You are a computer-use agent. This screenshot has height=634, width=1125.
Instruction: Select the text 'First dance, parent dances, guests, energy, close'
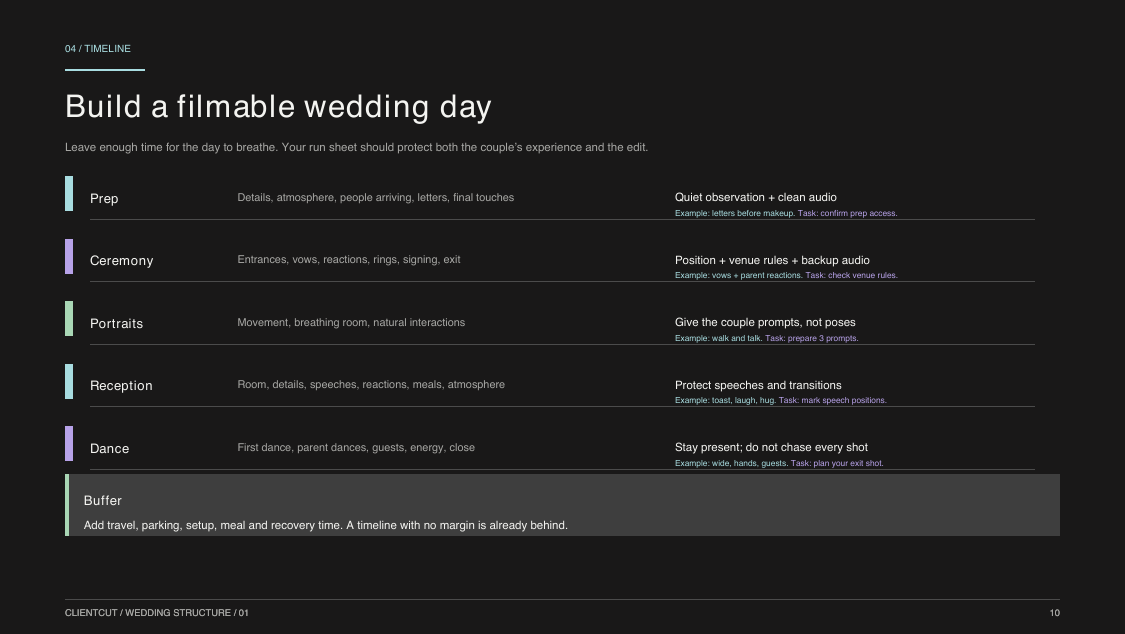[x=356, y=448]
